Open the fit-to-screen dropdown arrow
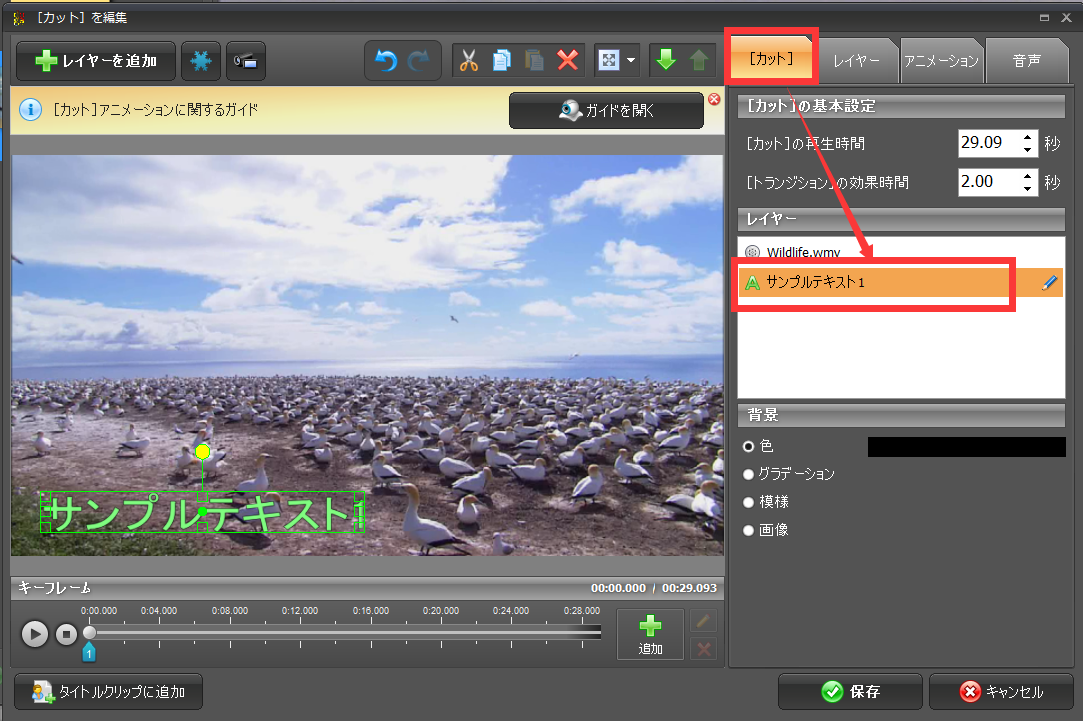 click(x=632, y=61)
